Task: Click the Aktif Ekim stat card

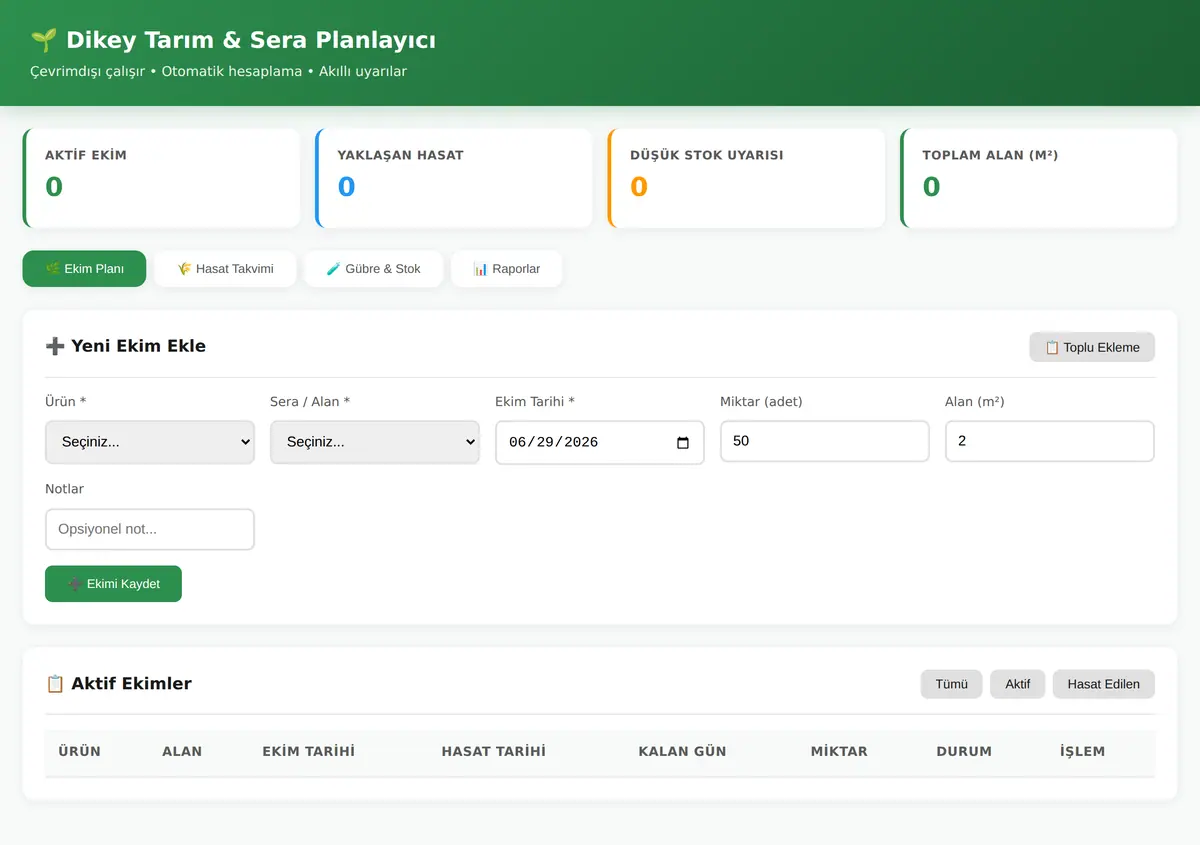Action: click(x=161, y=178)
